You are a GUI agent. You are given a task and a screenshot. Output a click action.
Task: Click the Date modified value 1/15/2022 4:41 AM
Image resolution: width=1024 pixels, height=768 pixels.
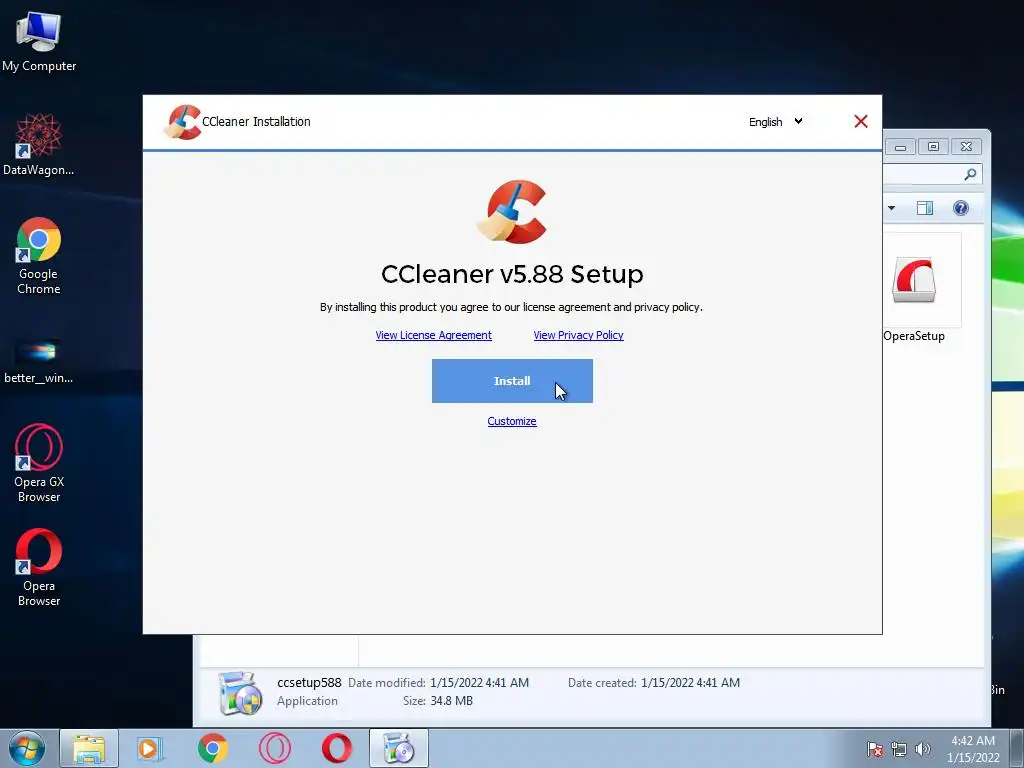coord(479,682)
